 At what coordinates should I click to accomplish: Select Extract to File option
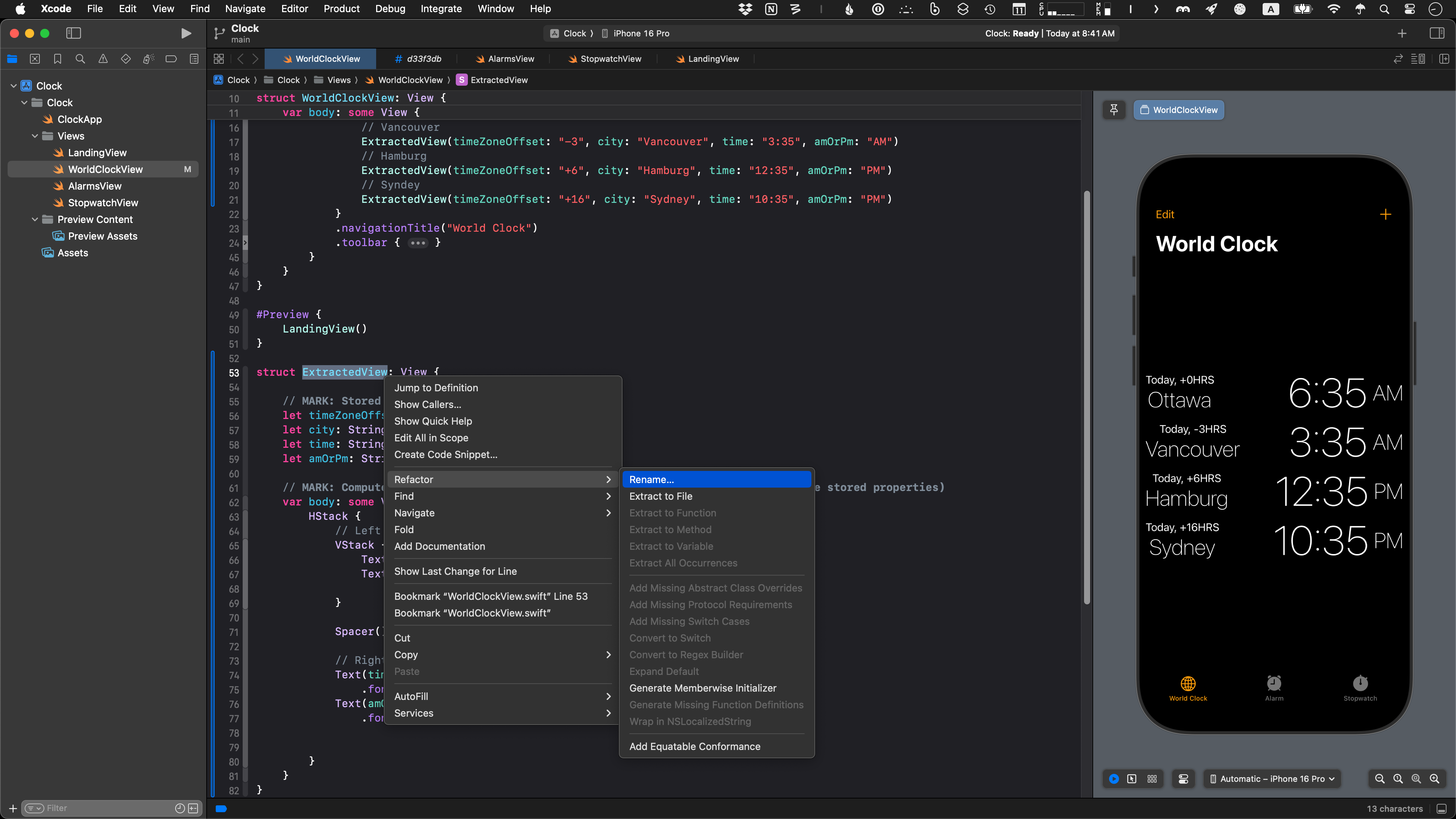[661, 496]
